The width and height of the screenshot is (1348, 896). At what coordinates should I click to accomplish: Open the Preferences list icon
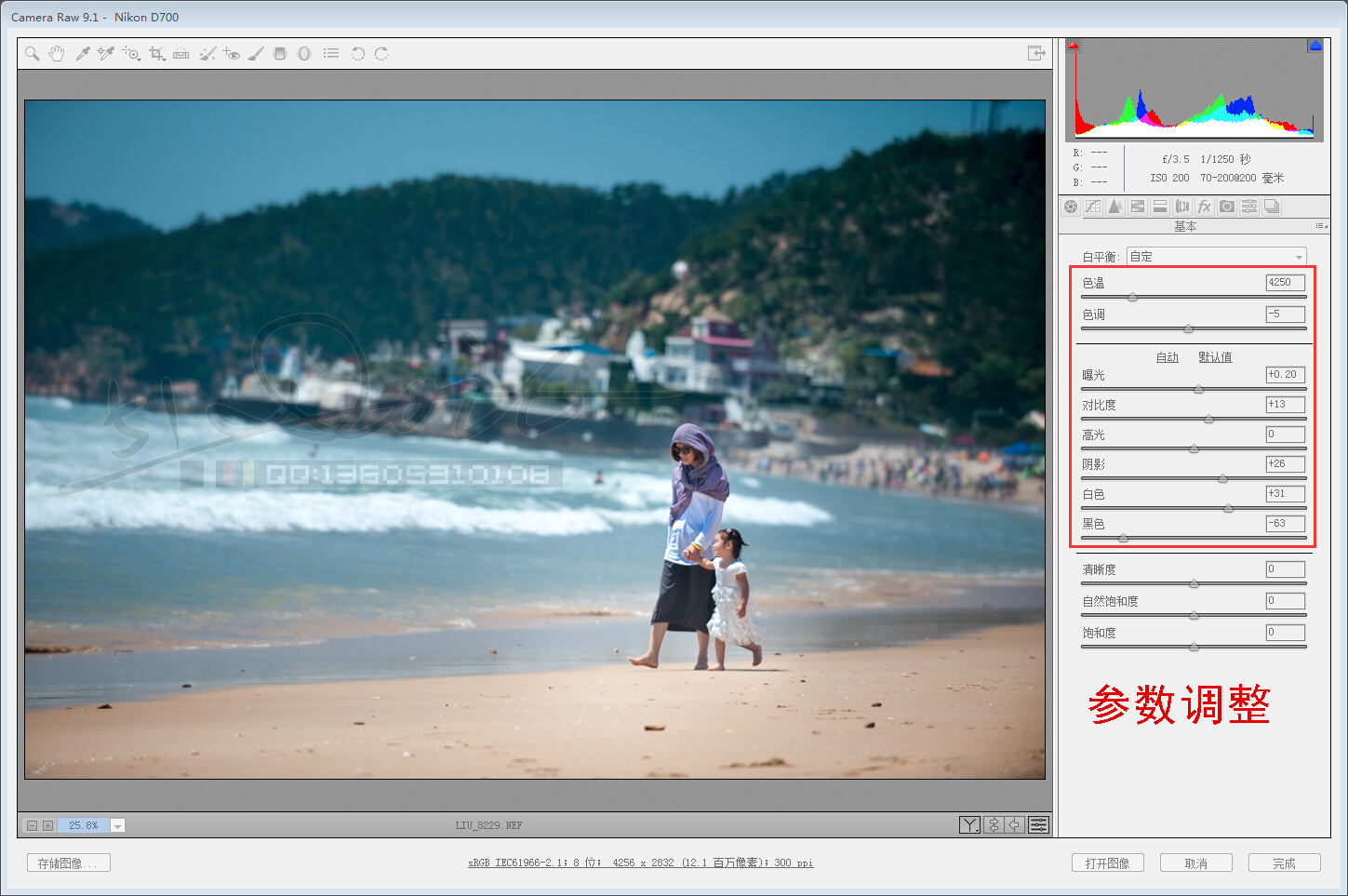pos(331,54)
